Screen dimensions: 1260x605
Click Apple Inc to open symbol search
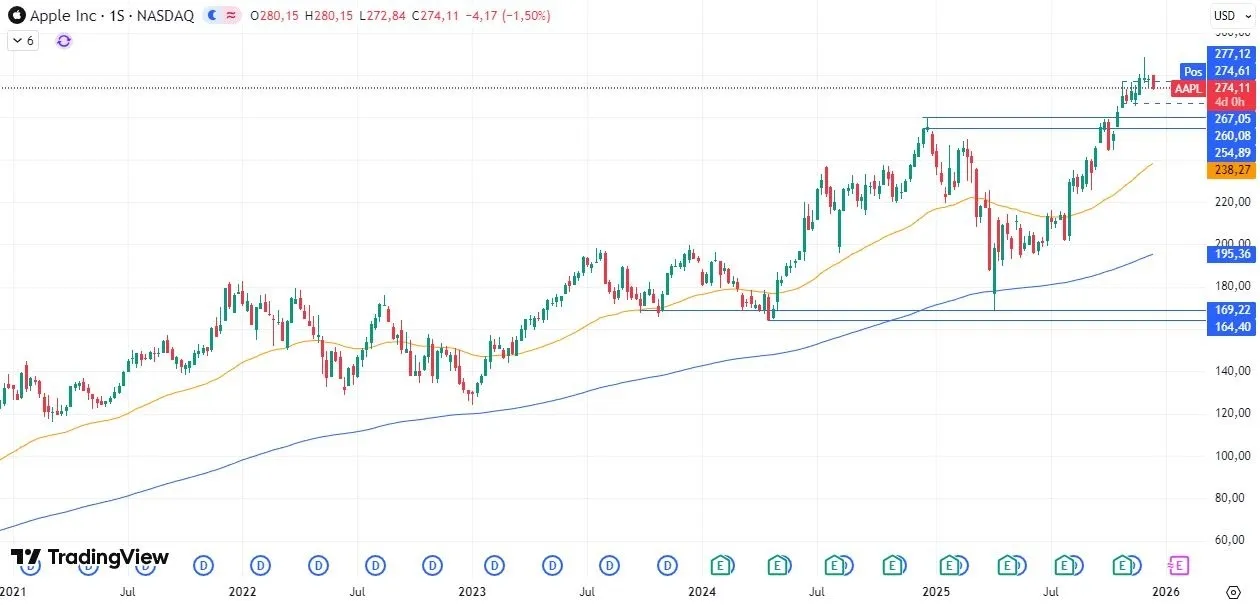point(62,16)
